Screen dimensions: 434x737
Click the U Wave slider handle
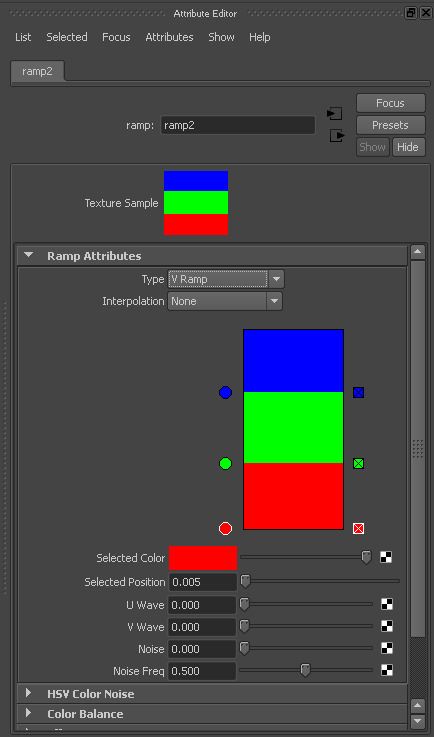pyautogui.click(x=245, y=604)
